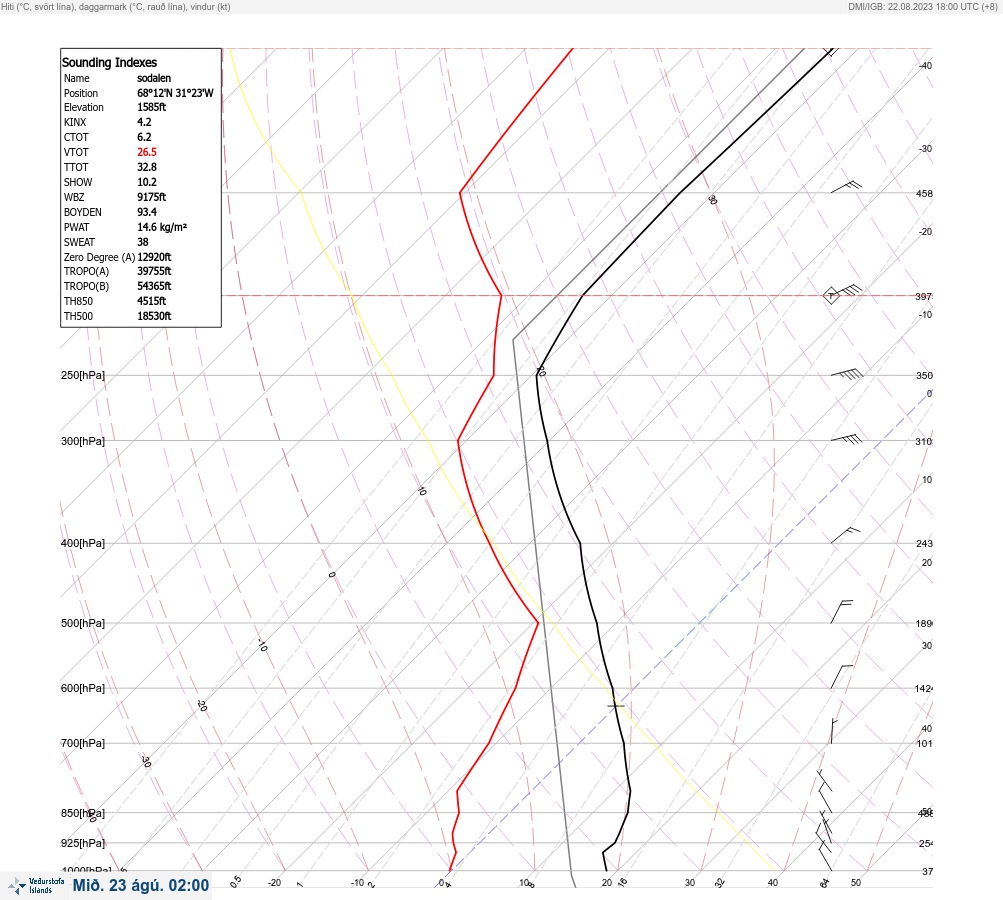
Task: Click the 700[hPa] pressure label
Action: pos(83,743)
